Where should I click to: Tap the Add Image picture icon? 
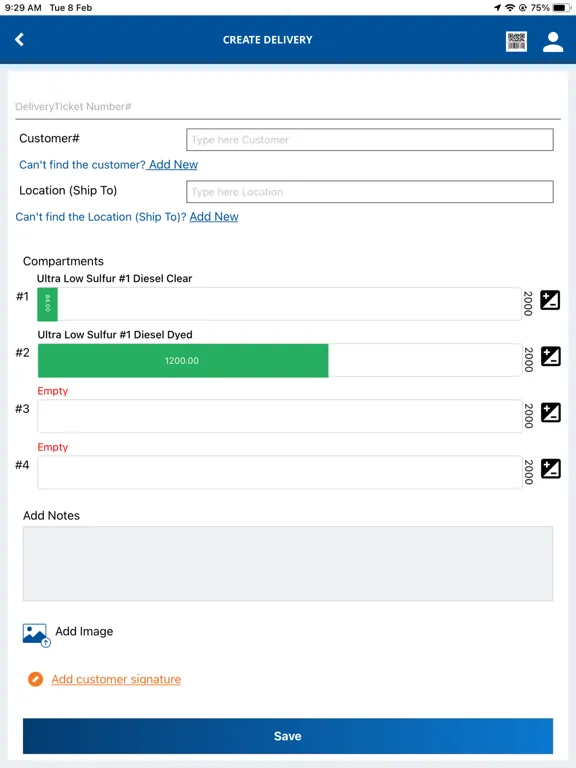pyautogui.click(x=36, y=635)
